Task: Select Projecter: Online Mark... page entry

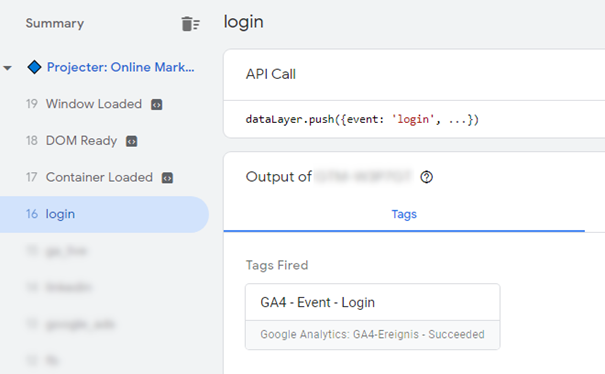Action: (x=120, y=67)
